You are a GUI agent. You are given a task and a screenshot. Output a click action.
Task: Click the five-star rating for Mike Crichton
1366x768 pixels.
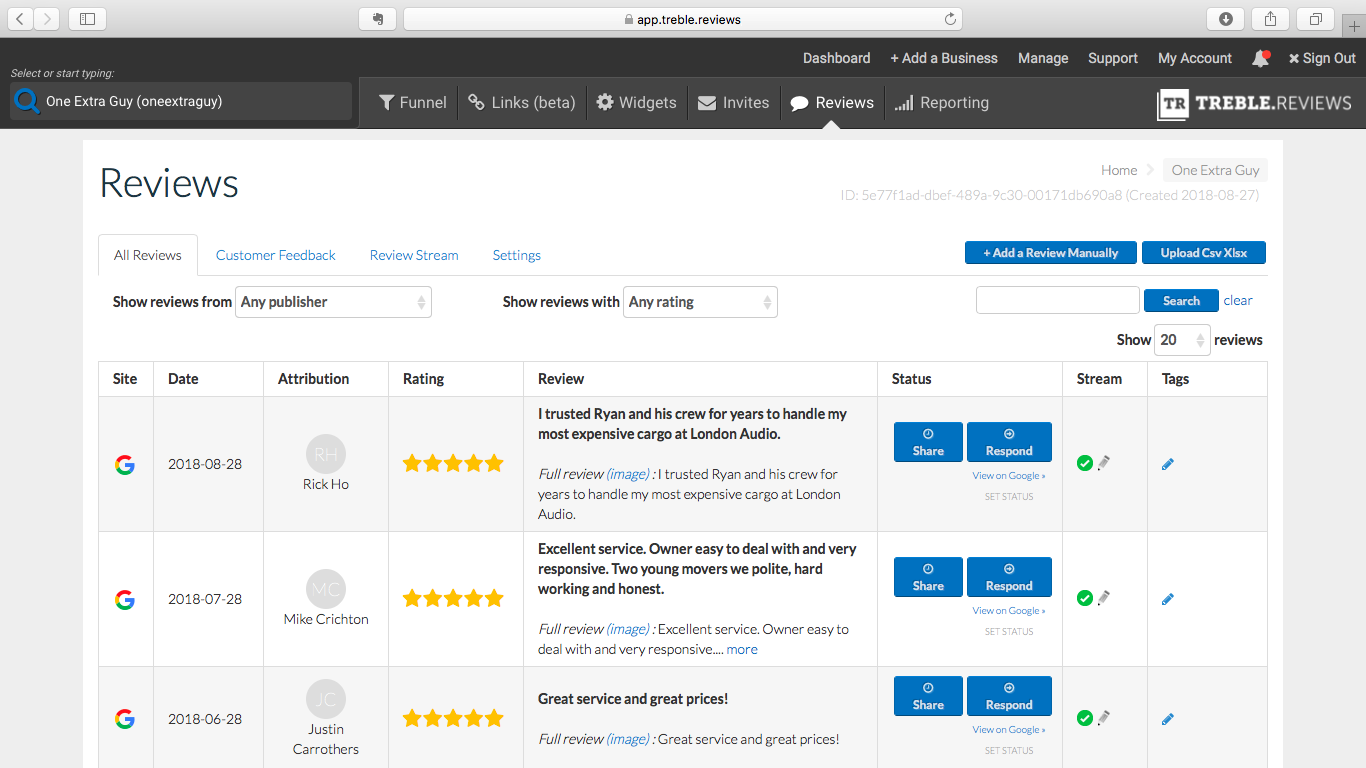453,599
